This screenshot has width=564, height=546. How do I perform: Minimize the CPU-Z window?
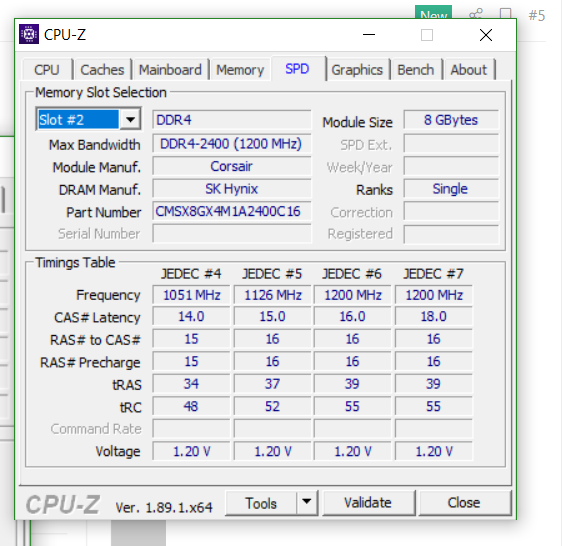[369, 35]
